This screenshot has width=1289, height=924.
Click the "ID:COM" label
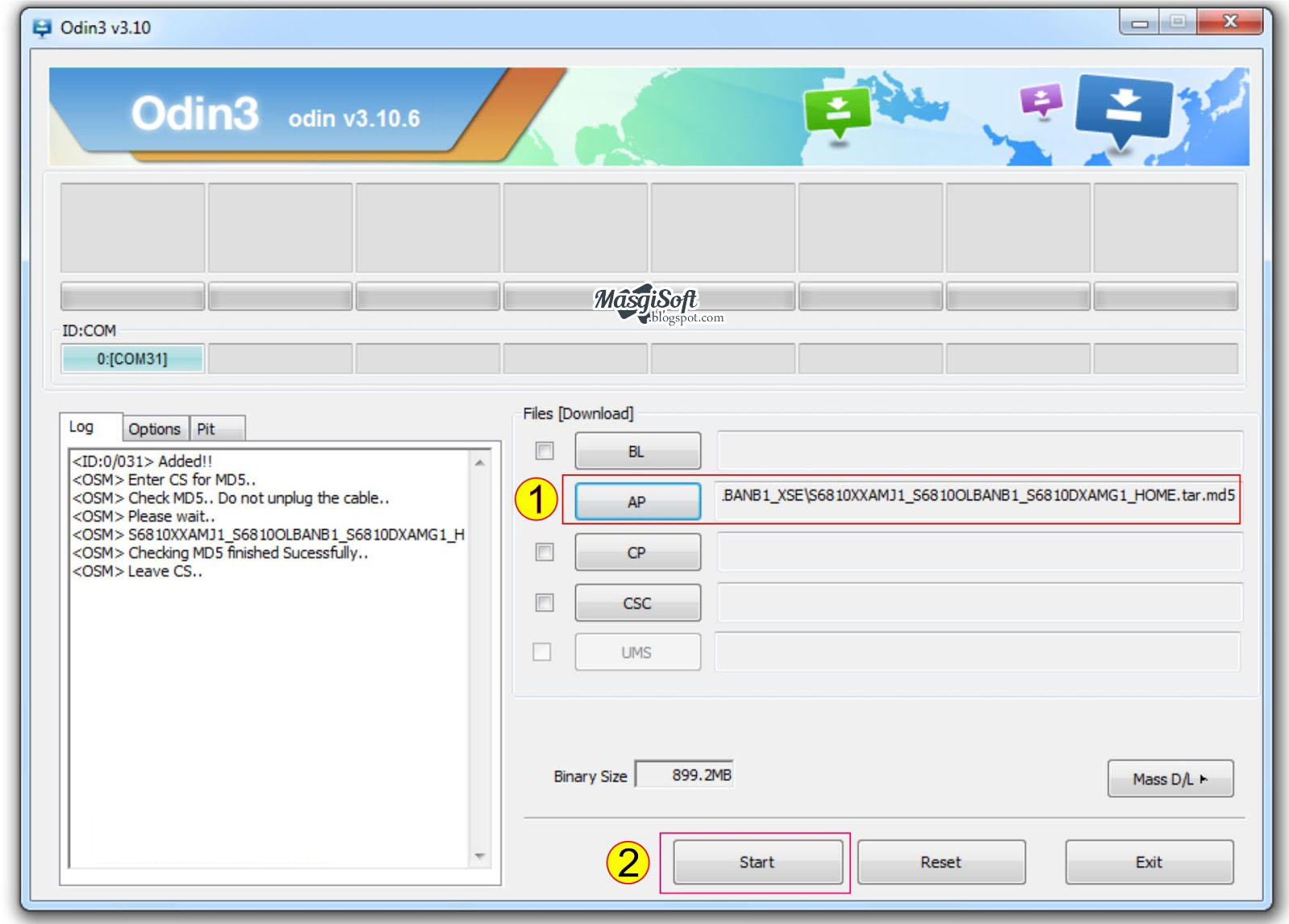point(89,330)
